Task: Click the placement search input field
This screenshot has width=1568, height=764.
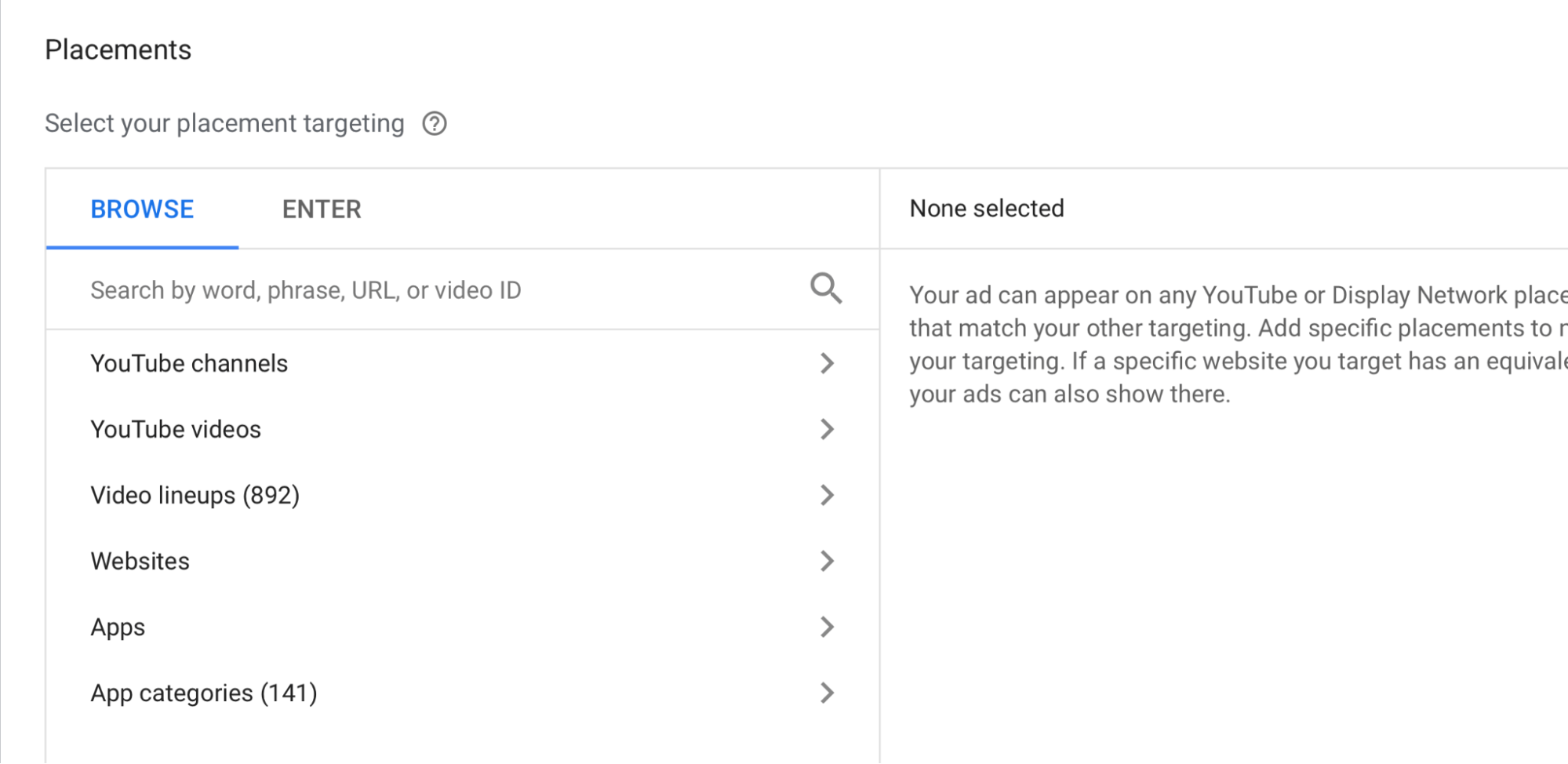Action: click(353, 289)
